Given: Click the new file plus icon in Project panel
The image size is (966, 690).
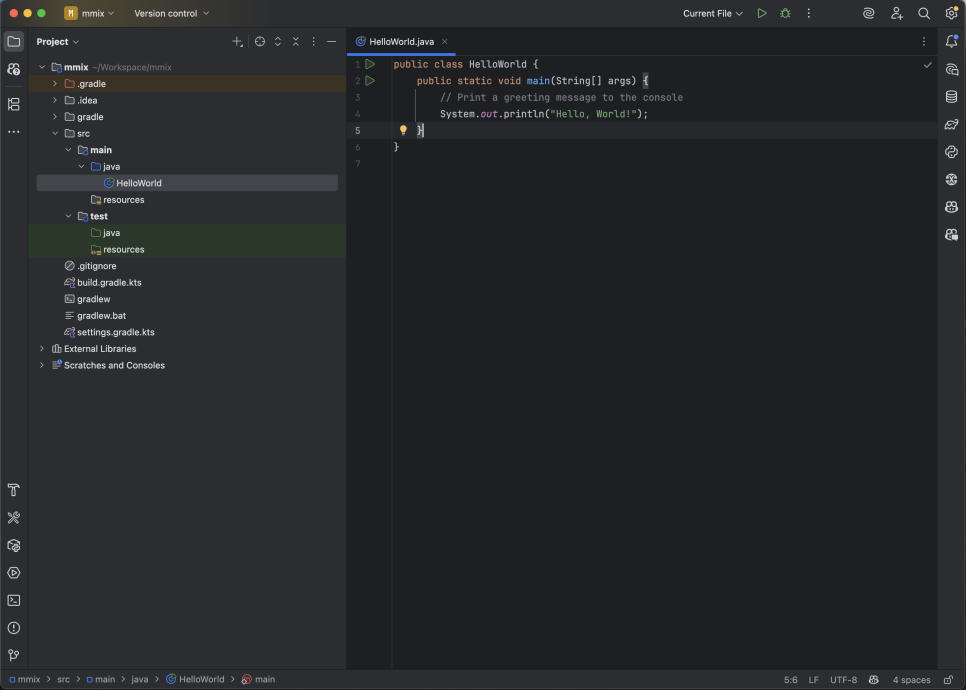Looking at the screenshot, I should point(237,42).
